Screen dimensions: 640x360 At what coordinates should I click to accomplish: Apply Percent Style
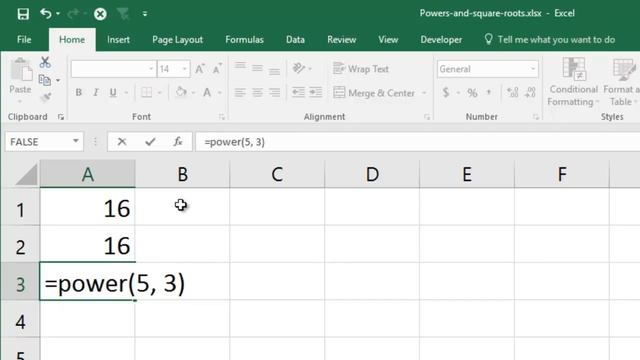point(472,93)
